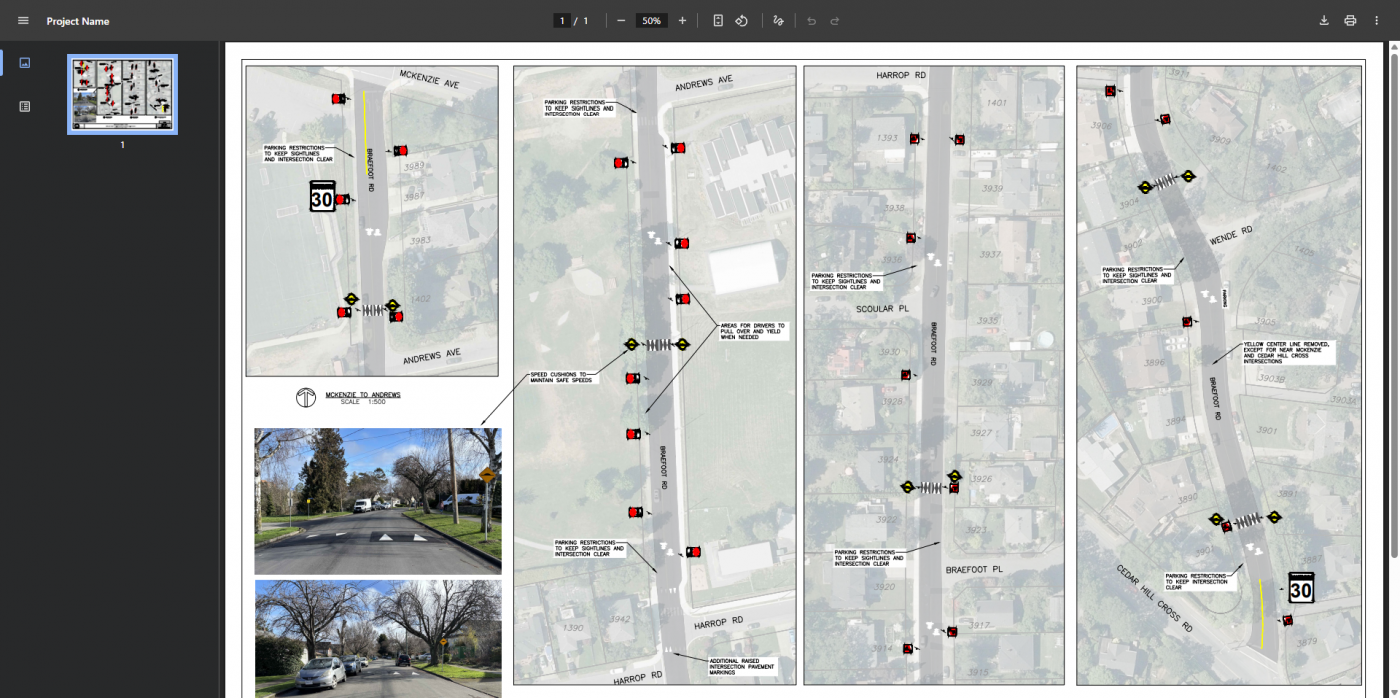
Task: Open the more actions three-dot menu
Action: coord(1376,21)
